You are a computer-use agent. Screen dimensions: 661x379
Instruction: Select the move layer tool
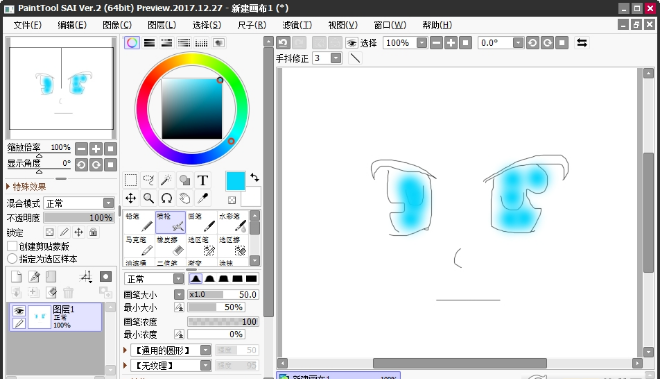(x=131, y=198)
